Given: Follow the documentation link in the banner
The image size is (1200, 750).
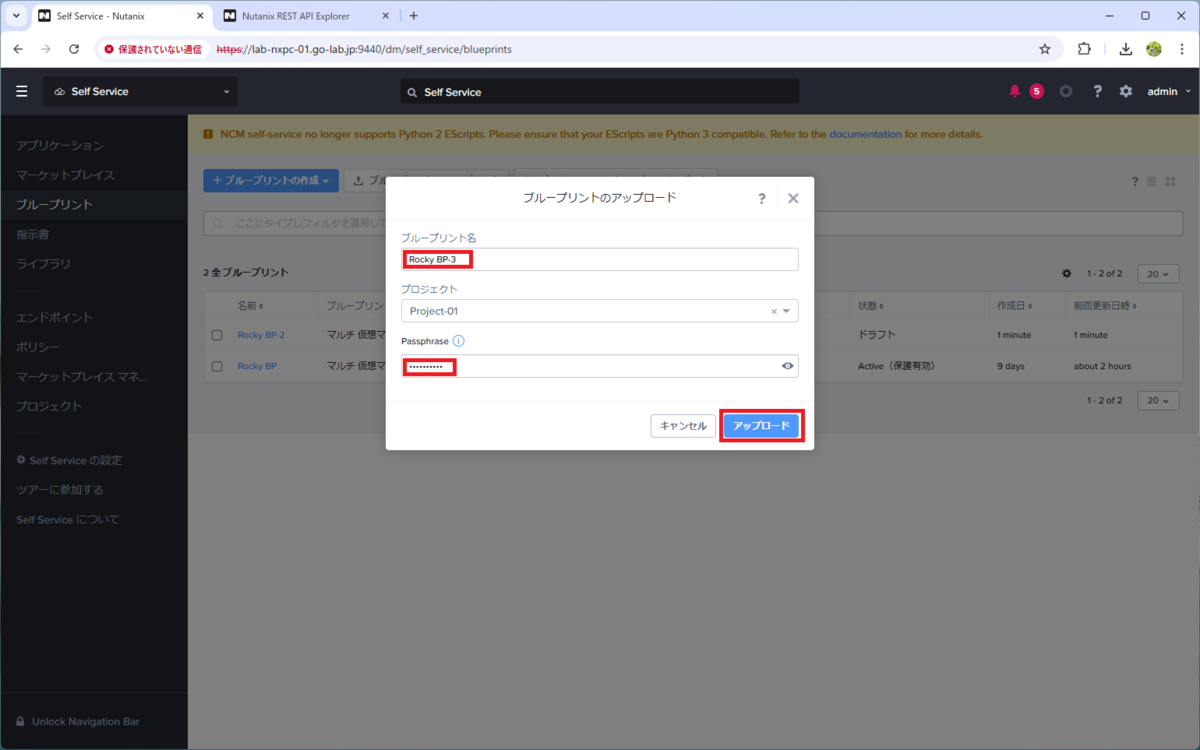Looking at the screenshot, I should point(865,134).
